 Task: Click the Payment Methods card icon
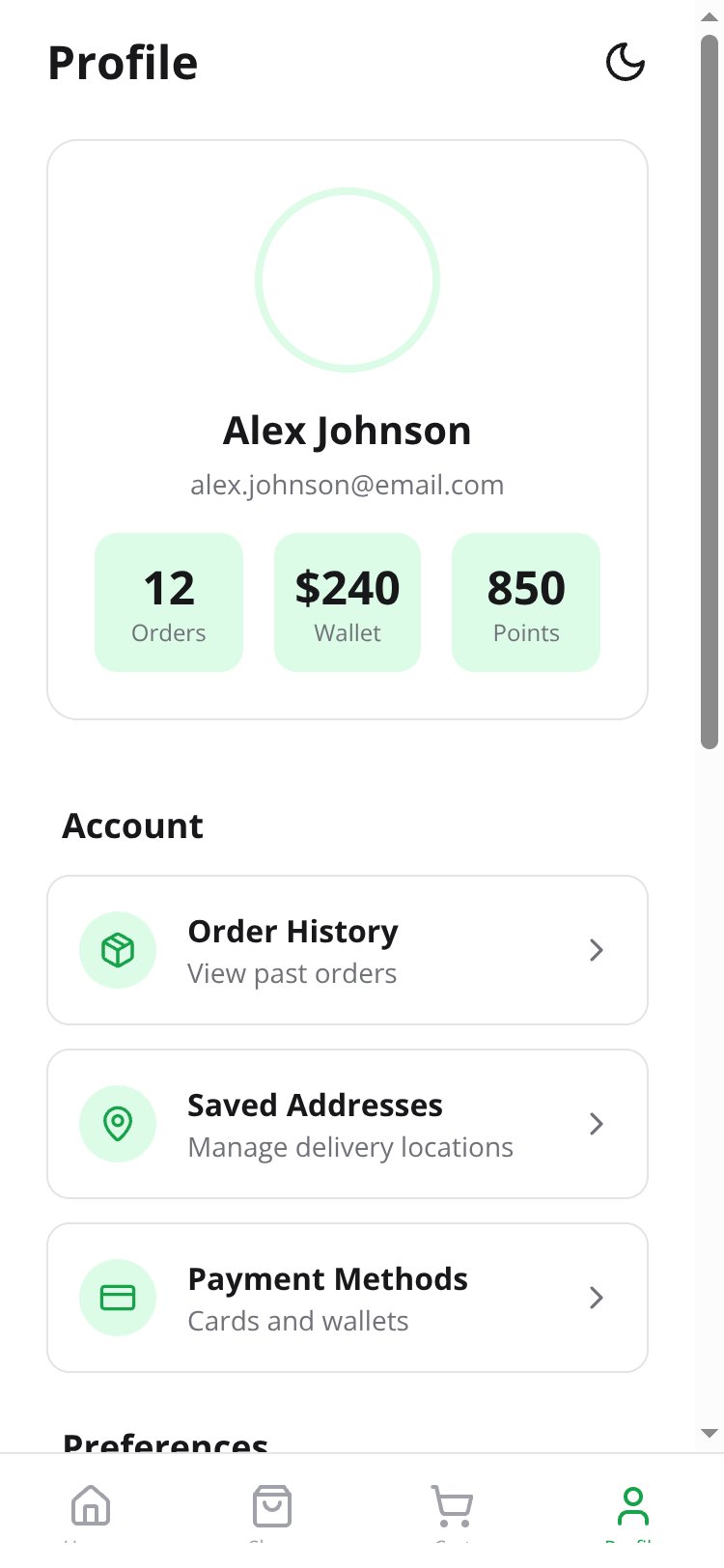pos(118,1298)
